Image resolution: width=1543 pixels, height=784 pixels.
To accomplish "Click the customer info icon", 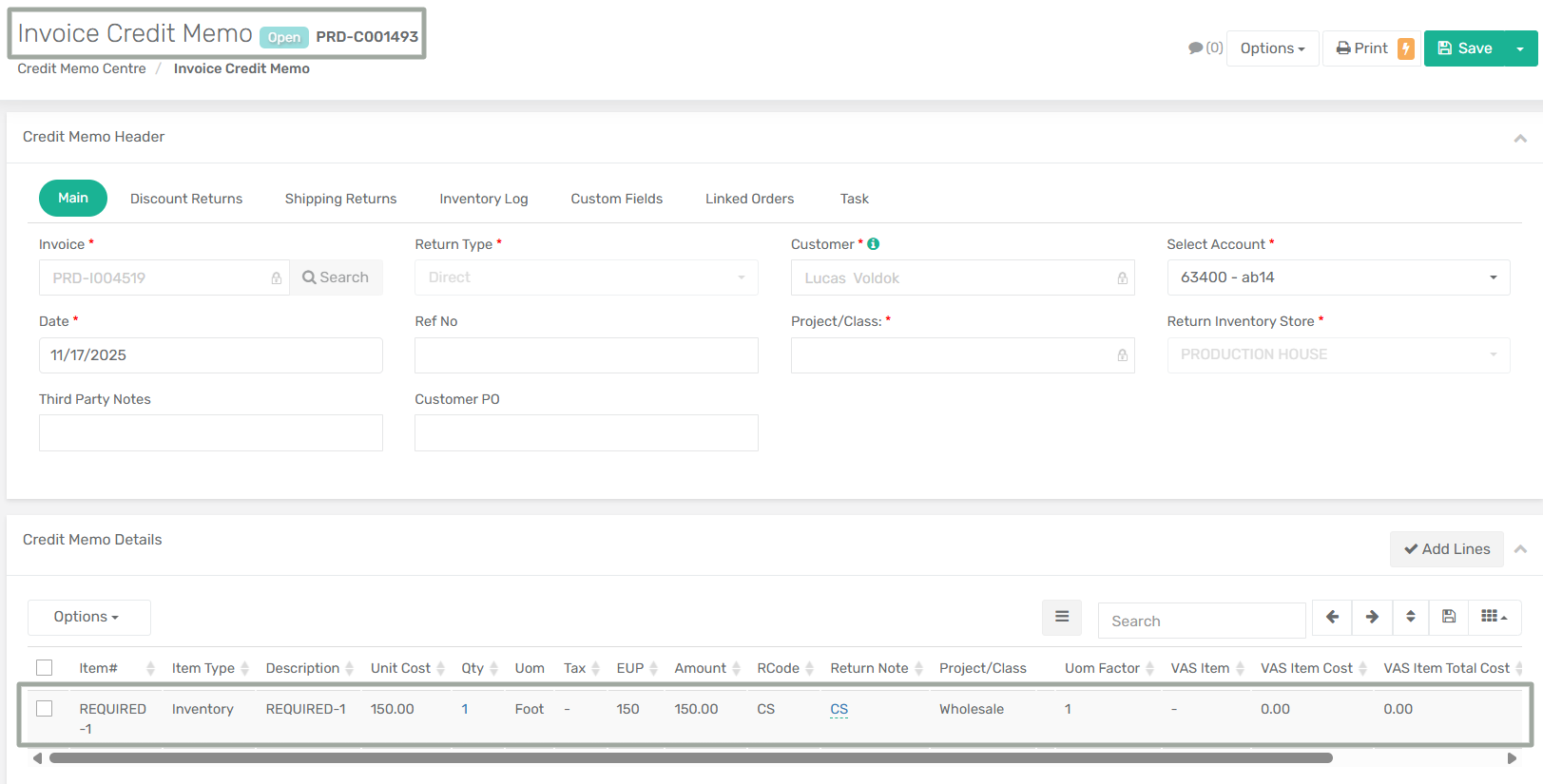I will pos(873,244).
